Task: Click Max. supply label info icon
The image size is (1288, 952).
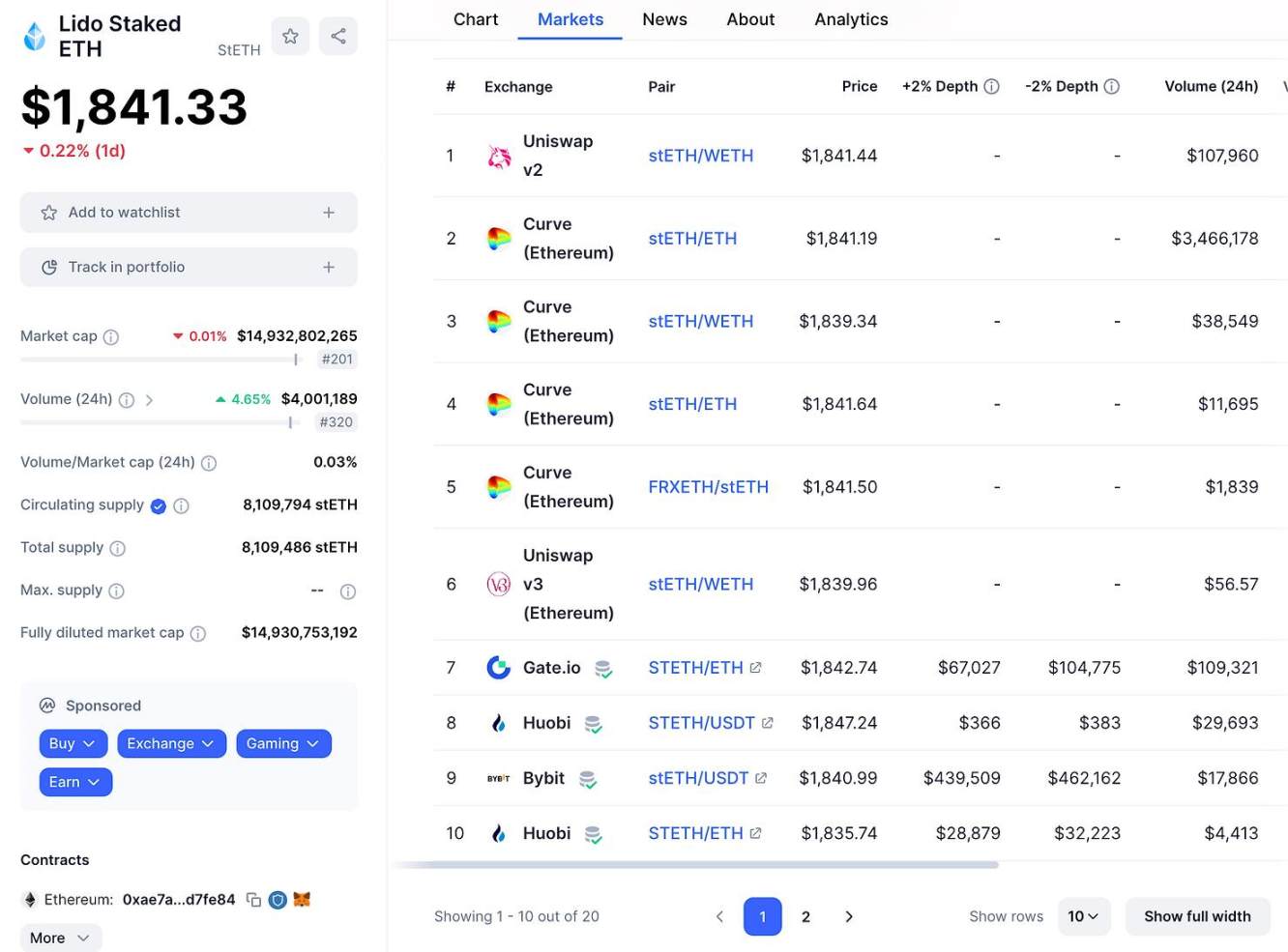Action: click(116, 591)
